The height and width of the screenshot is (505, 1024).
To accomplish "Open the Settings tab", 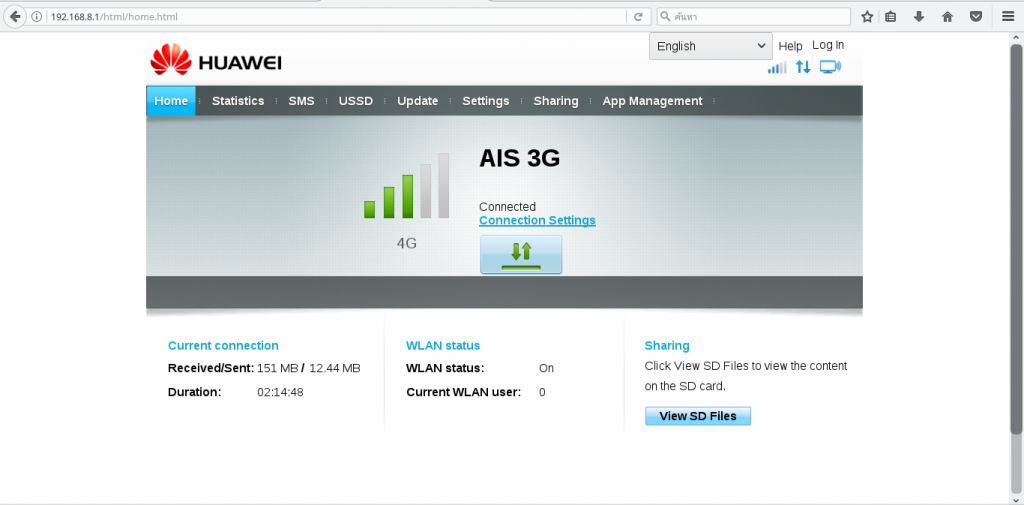I will (486, 101).
